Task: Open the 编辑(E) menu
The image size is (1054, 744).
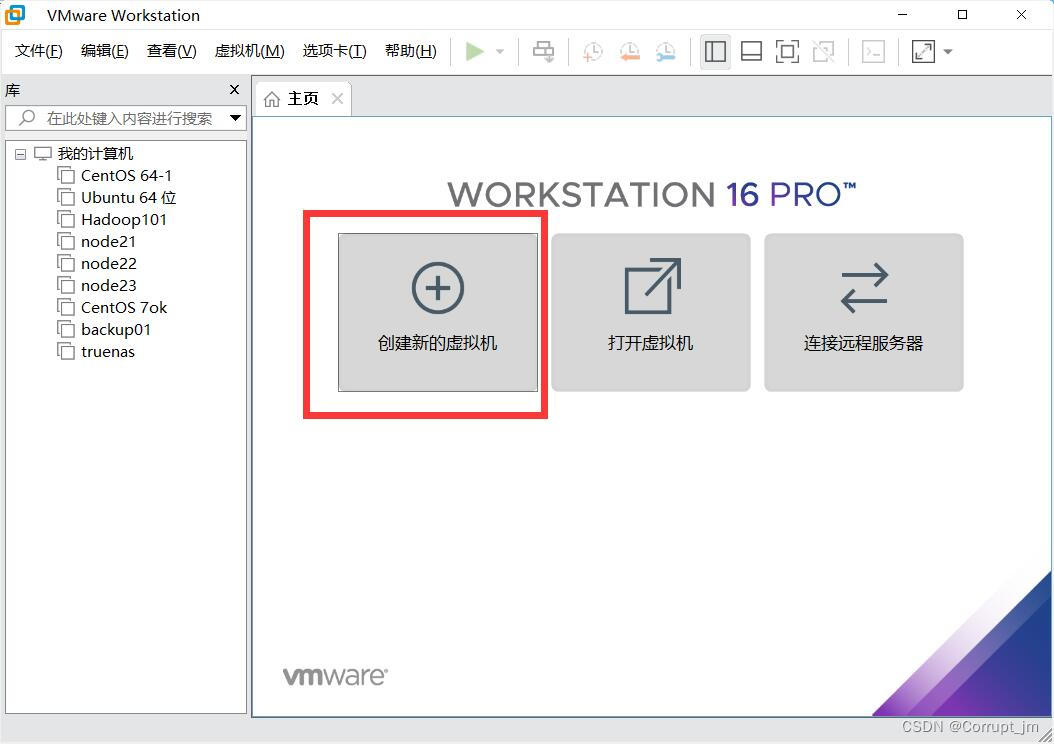Action: [x=104, y=51]
